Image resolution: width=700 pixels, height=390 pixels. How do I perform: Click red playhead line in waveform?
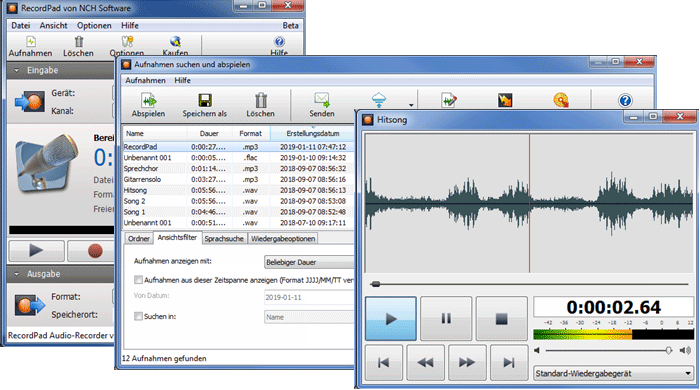point(529,203)
